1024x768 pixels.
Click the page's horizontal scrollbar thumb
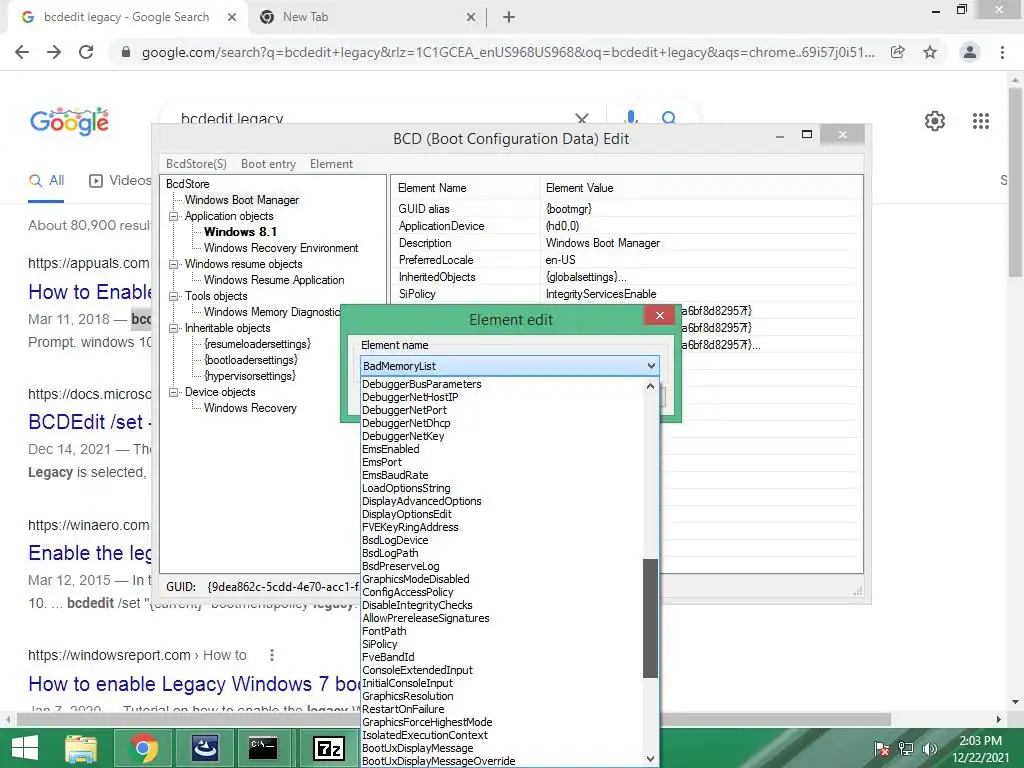coord(454,720)
